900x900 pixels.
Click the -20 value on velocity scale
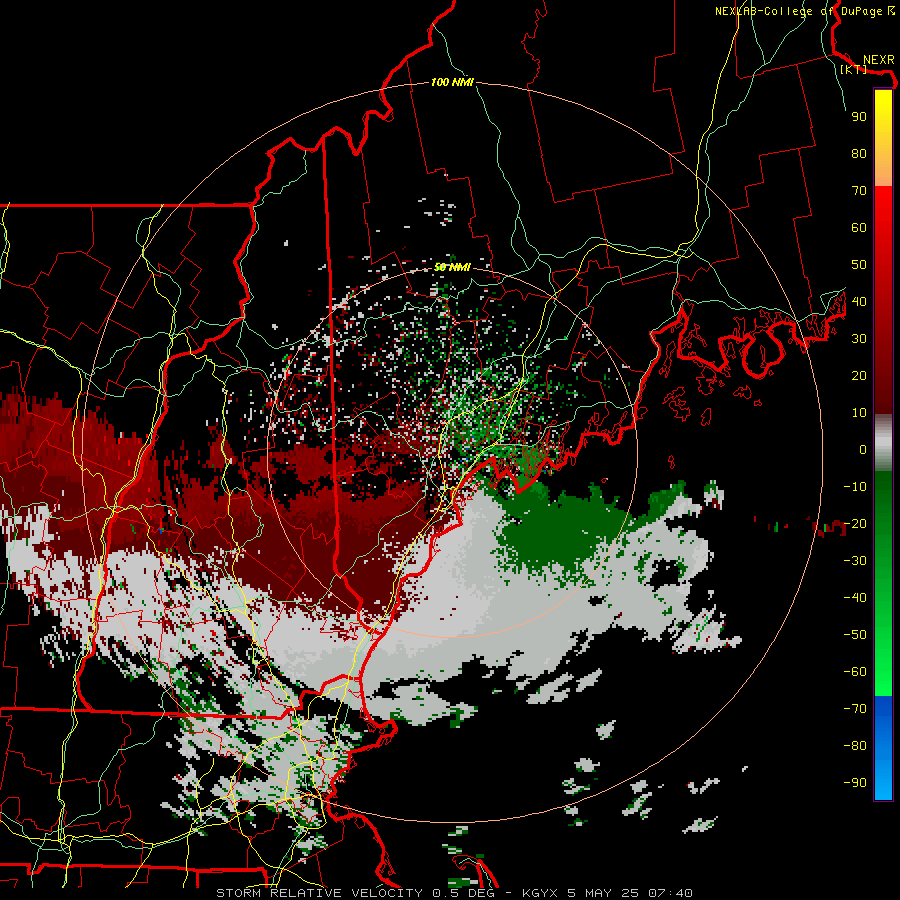(x=855, y=524)
